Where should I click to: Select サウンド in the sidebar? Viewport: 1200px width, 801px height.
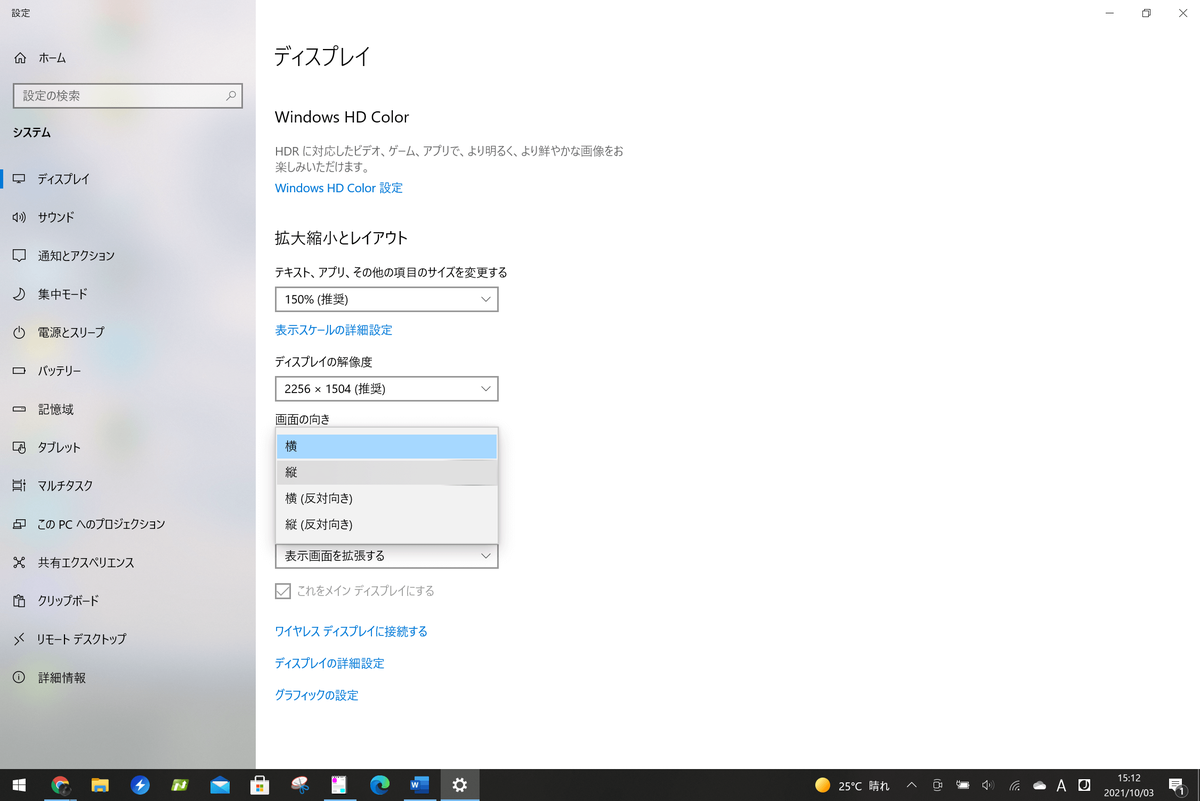62,217
